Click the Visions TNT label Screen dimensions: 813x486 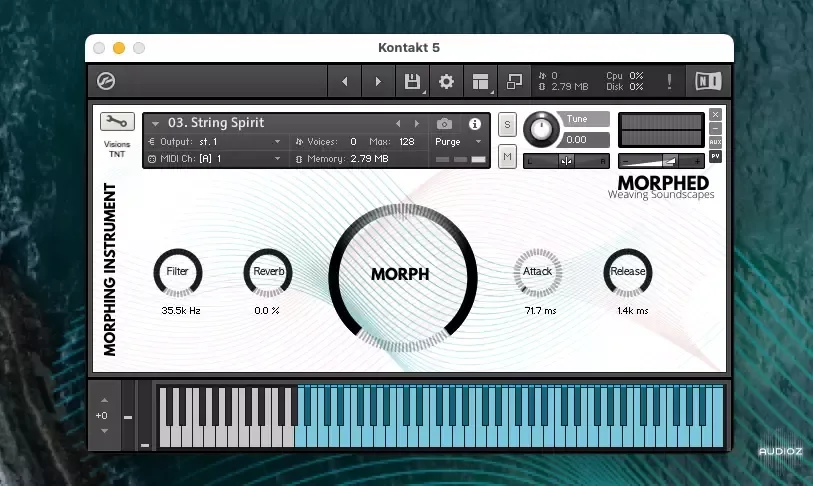tap(117, 149)
